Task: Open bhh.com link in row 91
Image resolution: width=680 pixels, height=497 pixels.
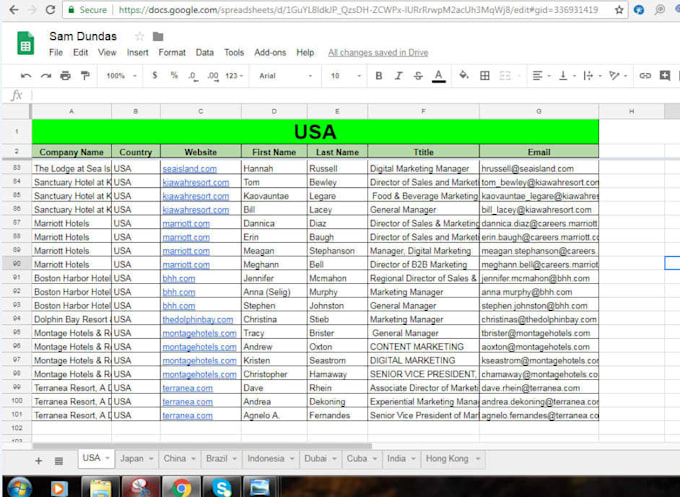Action: point(179,278)
